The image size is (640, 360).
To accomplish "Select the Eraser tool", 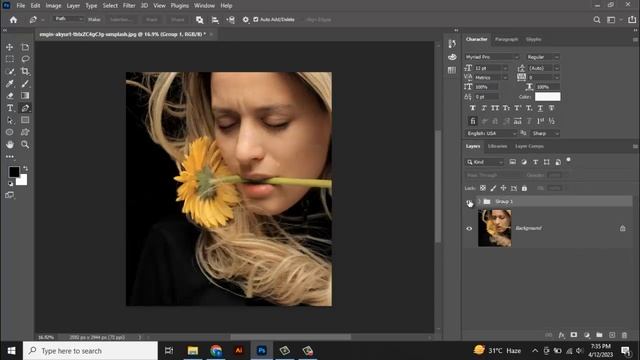I will point(9,96).
